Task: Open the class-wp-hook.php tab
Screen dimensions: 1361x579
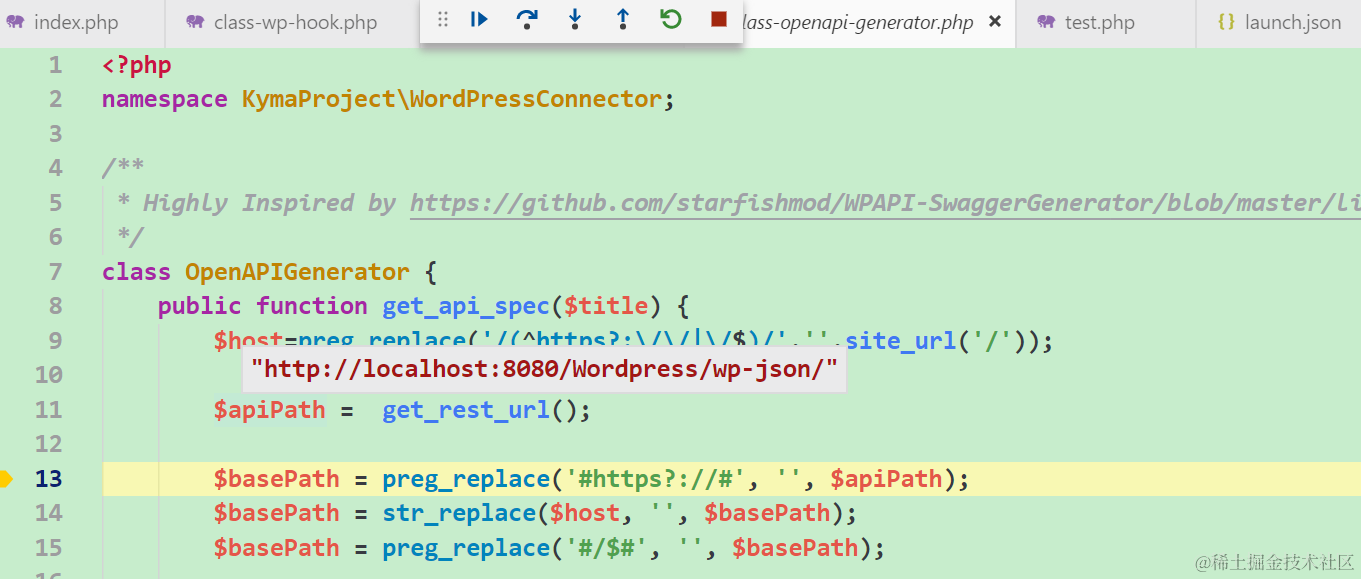Action: [x=293, y=23]
